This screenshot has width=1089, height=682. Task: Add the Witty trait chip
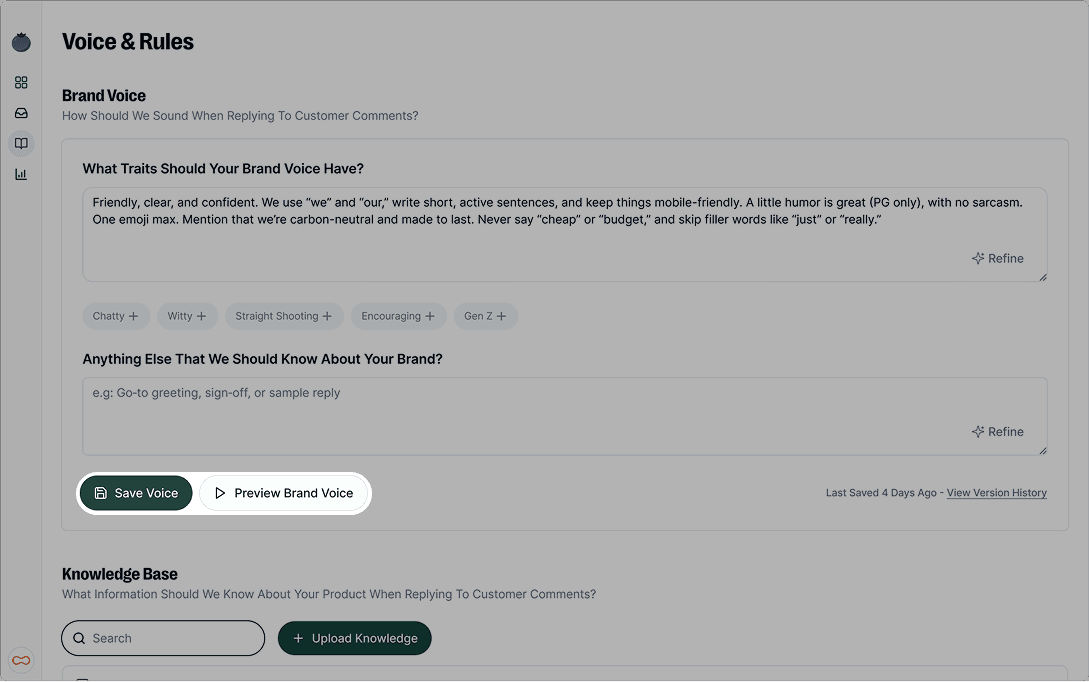point(187,316)
